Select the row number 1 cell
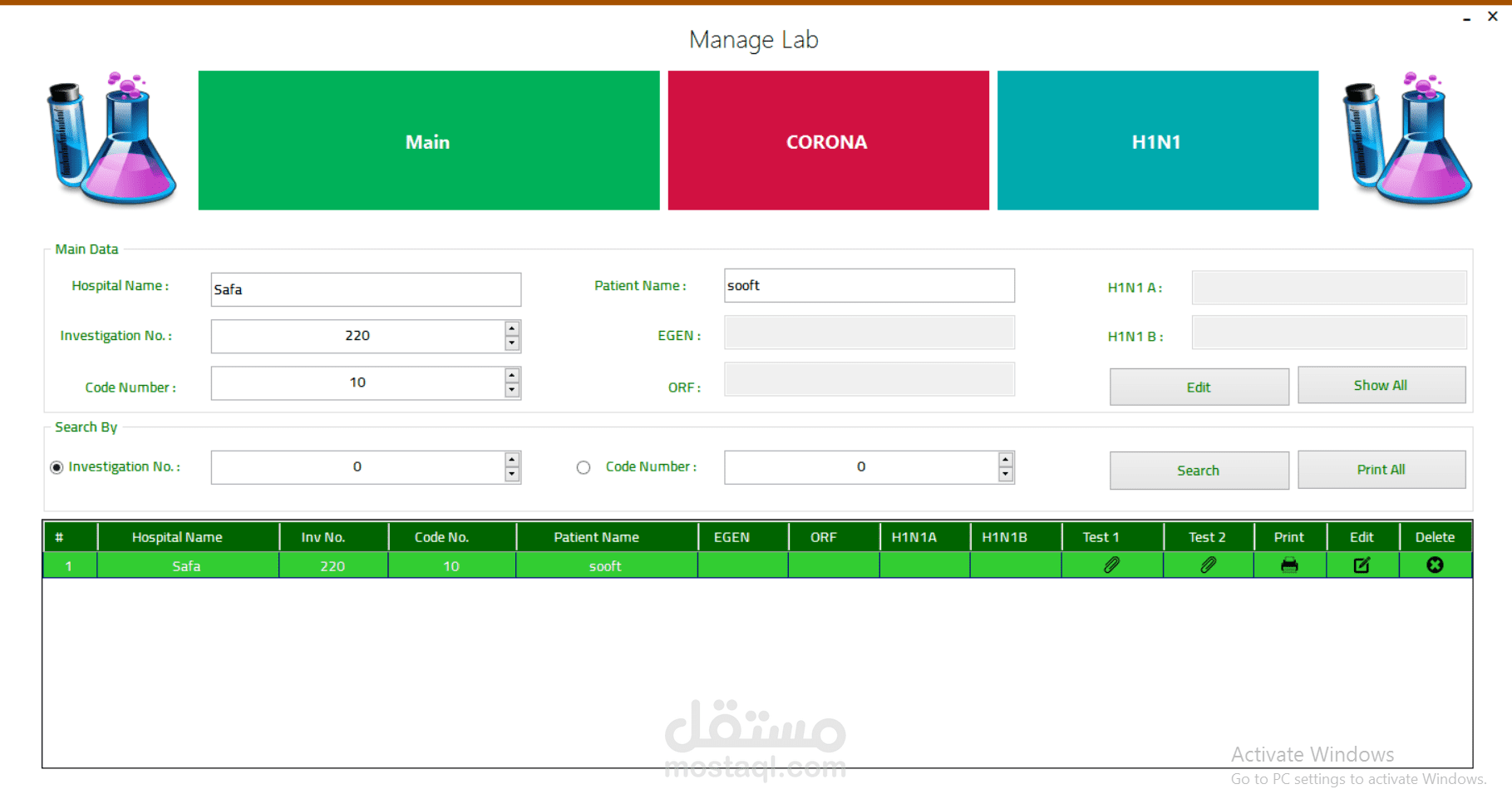This screenshot has height=799, width=1512. tap(70, 565)
